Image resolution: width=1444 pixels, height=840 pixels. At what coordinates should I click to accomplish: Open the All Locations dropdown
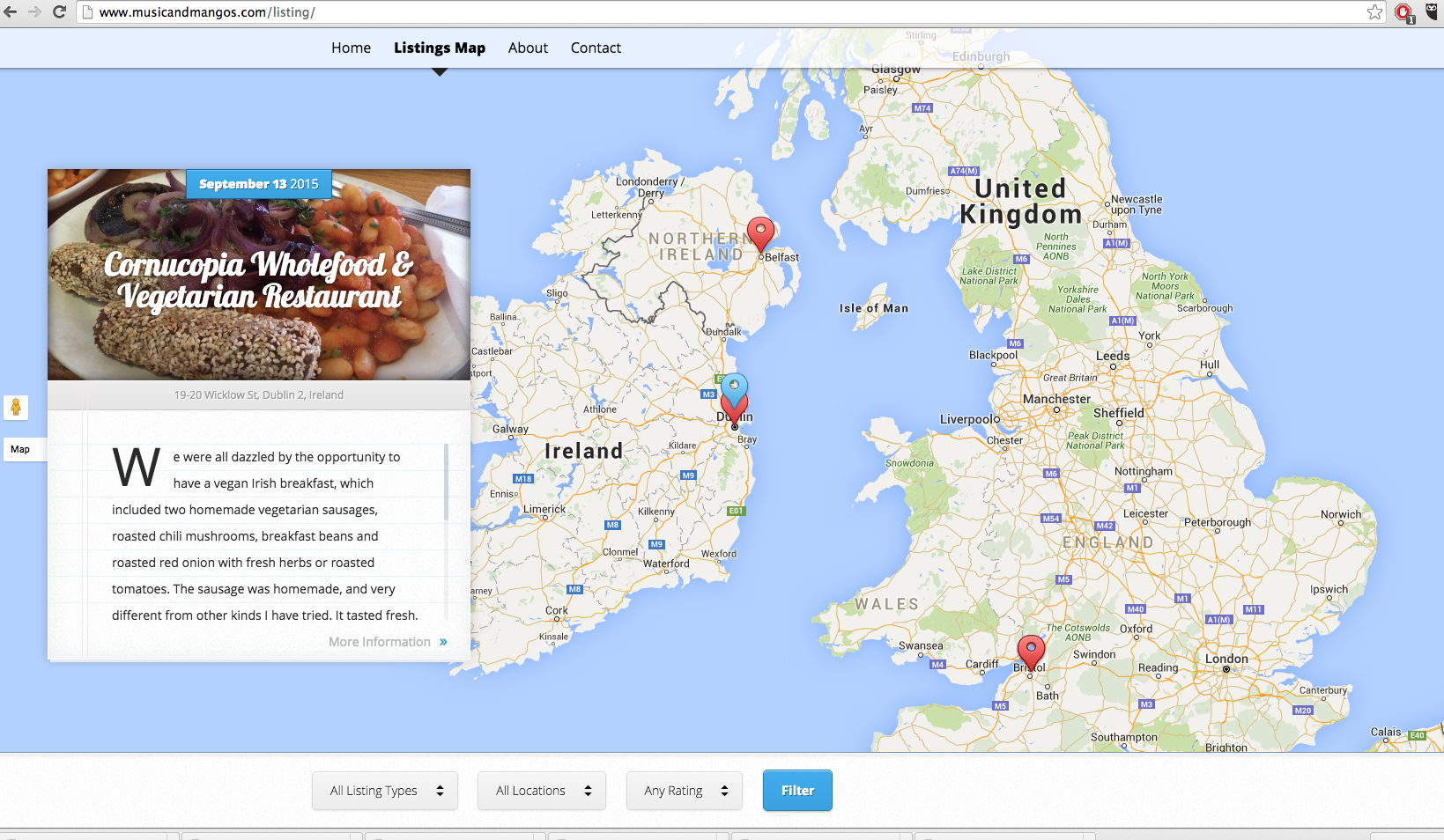pyautogui.click(x=542, y=791)
